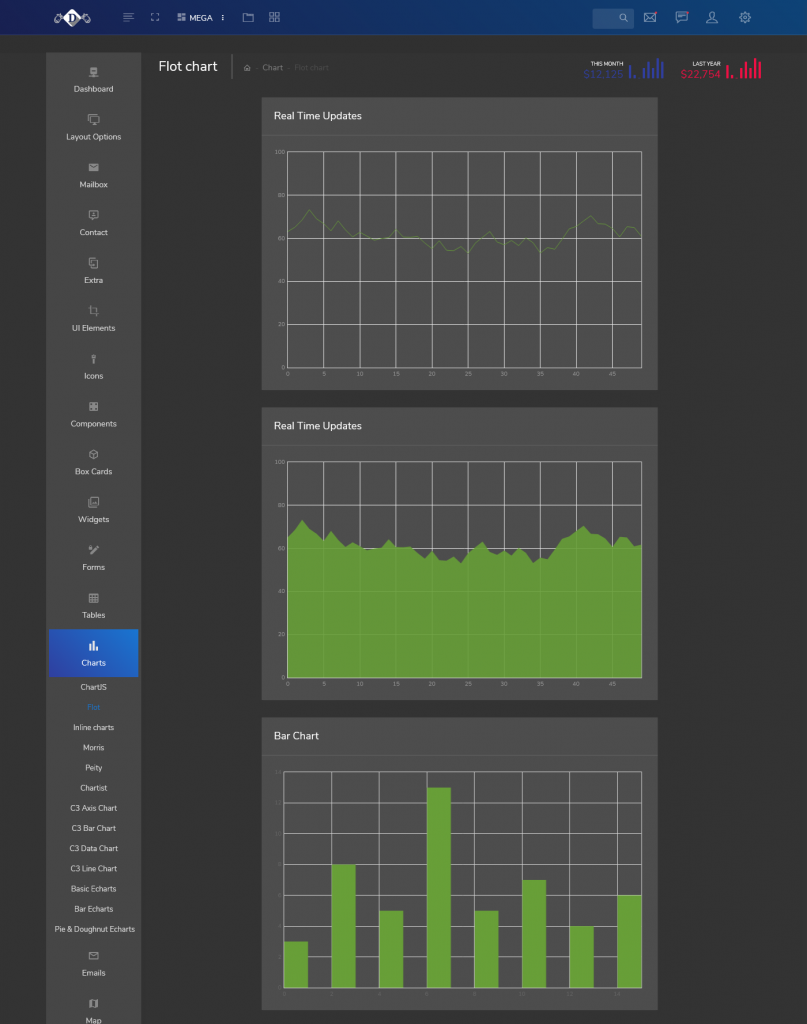Open the settings gear icon

(745, 17)
